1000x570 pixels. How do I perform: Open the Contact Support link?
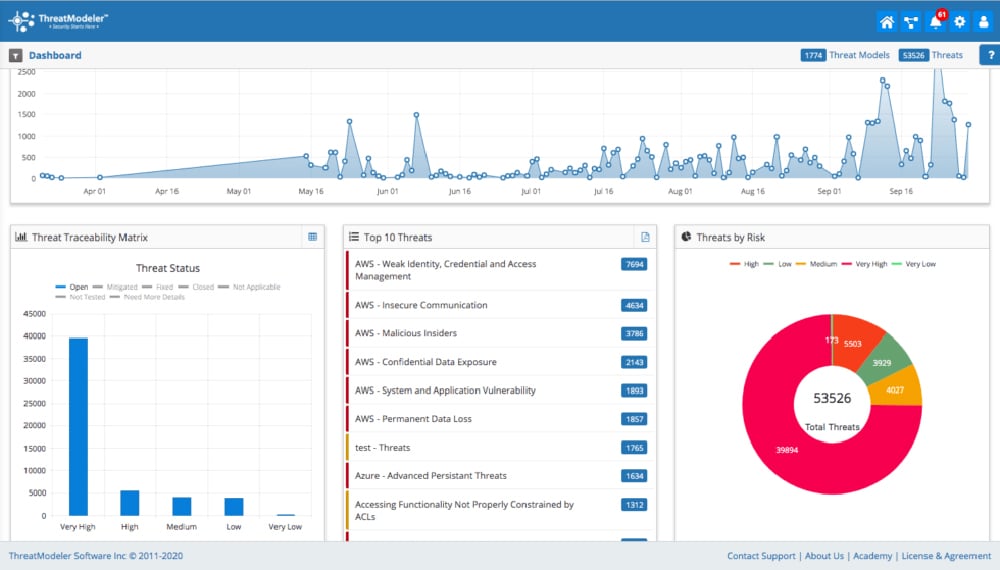point(761,556)
